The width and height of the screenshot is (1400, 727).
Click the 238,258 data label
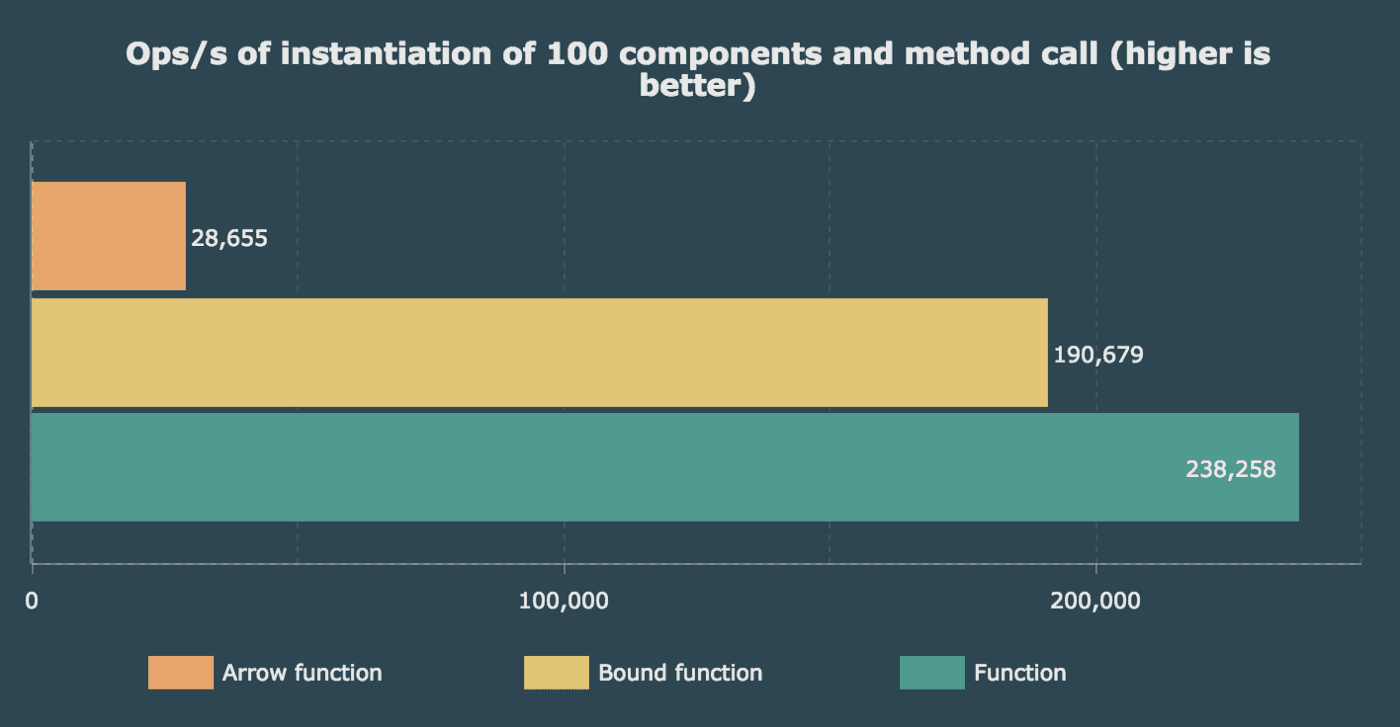point(1232,468)
